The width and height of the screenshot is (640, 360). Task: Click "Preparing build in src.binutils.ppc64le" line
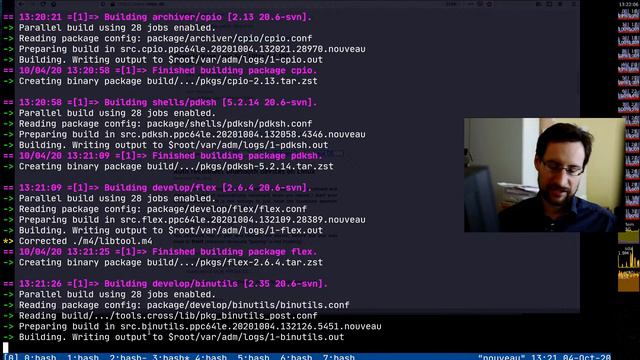point(192,326)
